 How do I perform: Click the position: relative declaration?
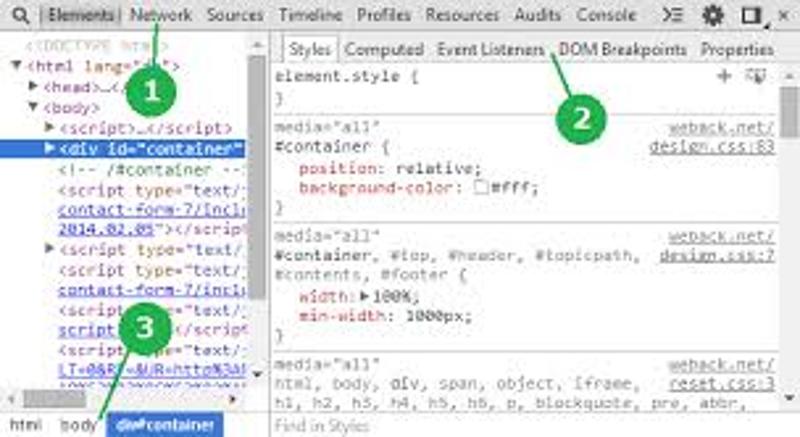point(390,168)
